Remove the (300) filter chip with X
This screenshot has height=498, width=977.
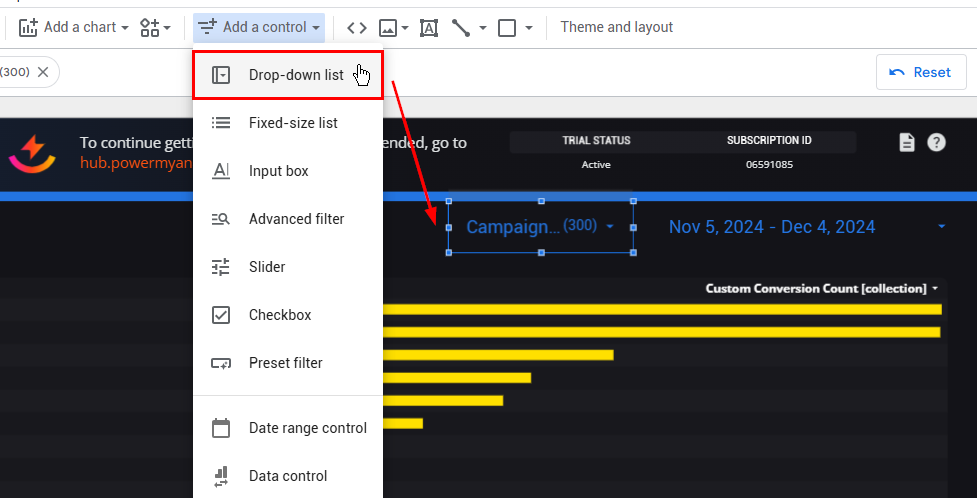pos(43,72)
